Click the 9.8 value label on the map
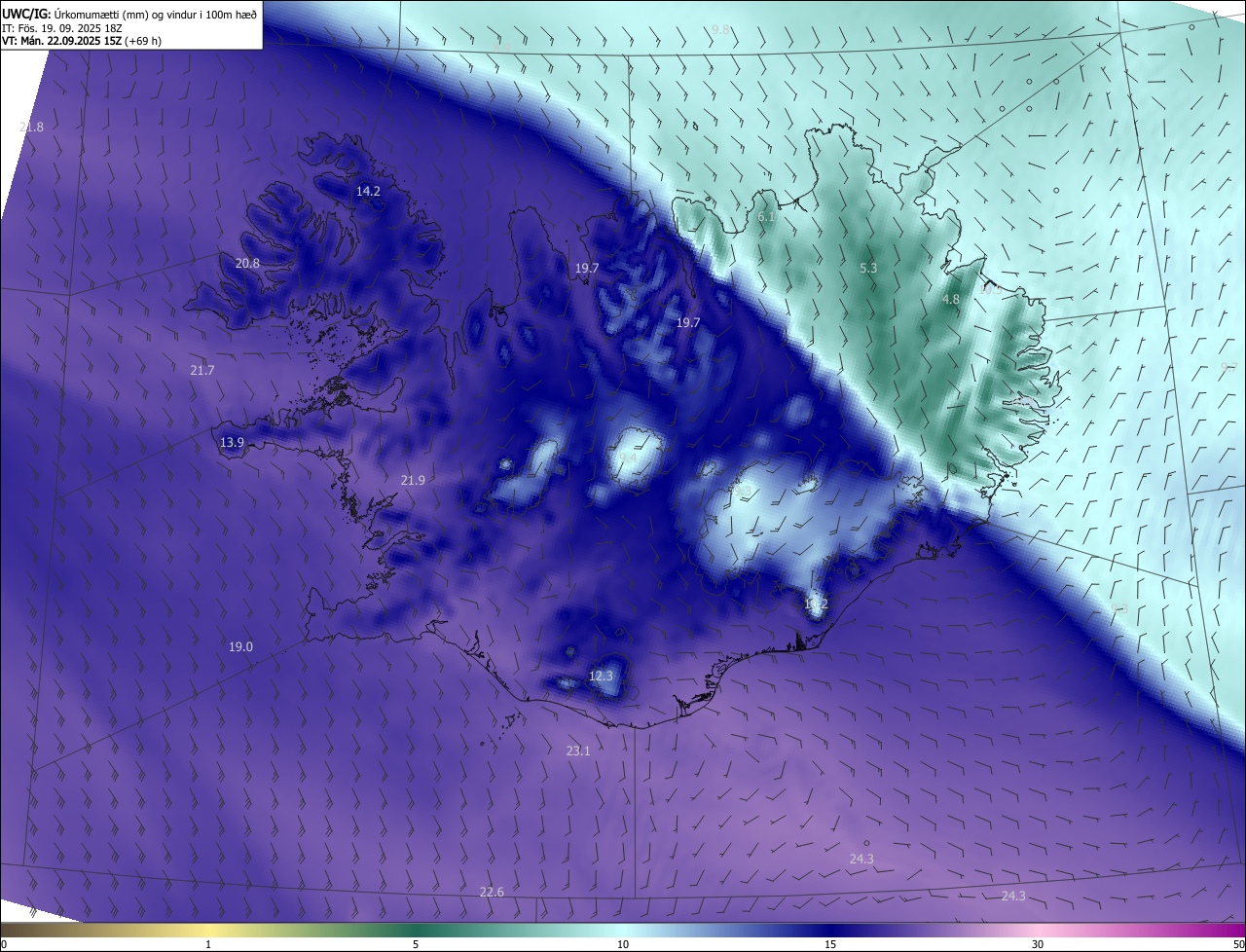Image resolution: width=1246 pixels, height=952 pixels. click(x=720, y=29)
